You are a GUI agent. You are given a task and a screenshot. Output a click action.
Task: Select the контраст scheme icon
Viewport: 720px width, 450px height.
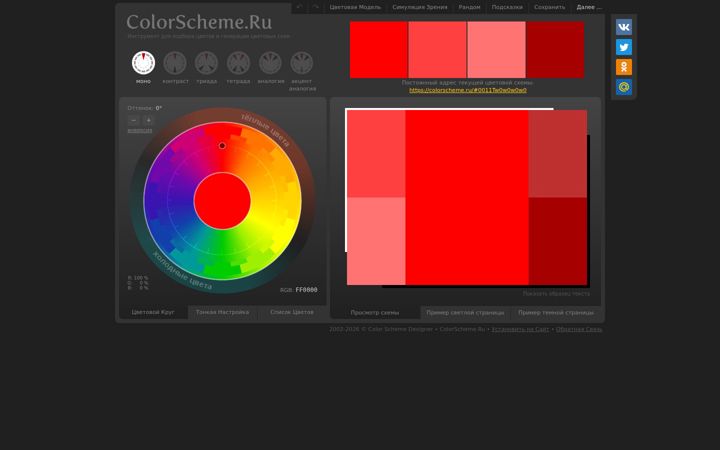coord(175,62)
